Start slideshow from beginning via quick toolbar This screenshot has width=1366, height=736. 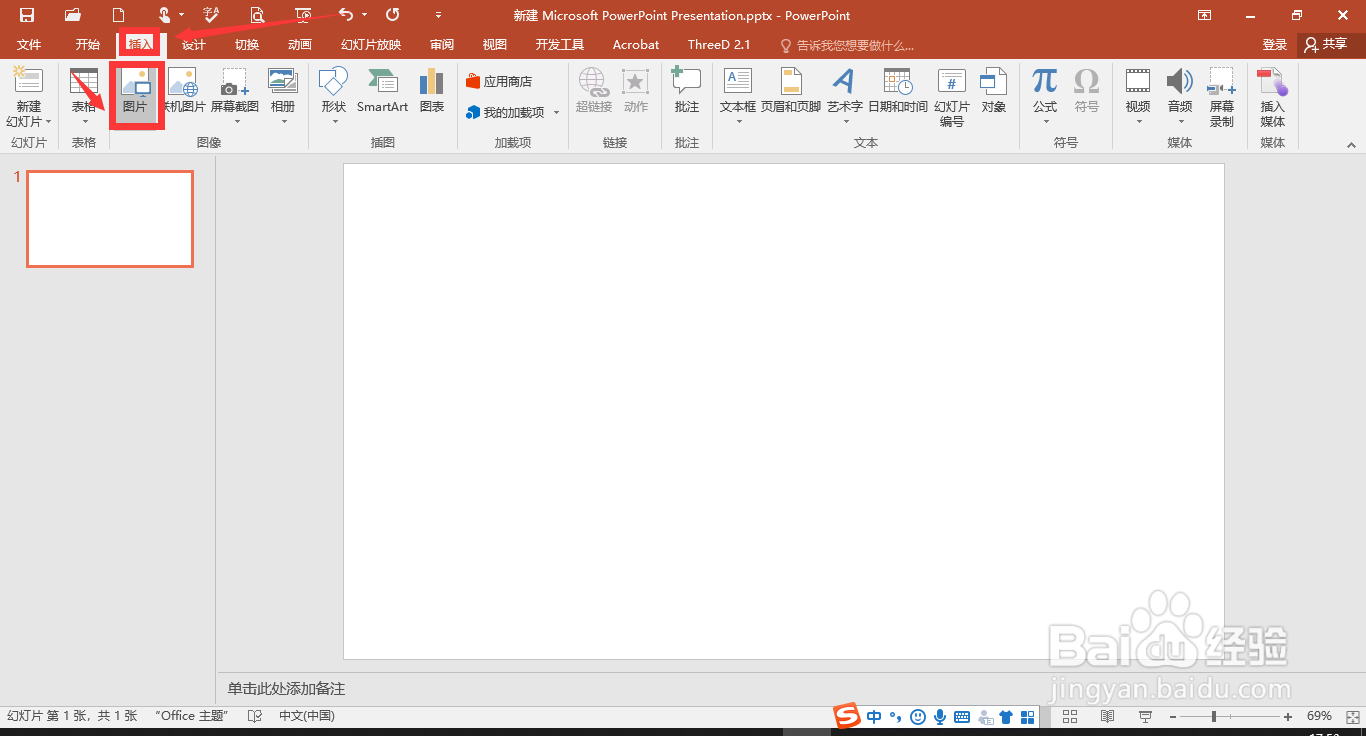point(303,15)
